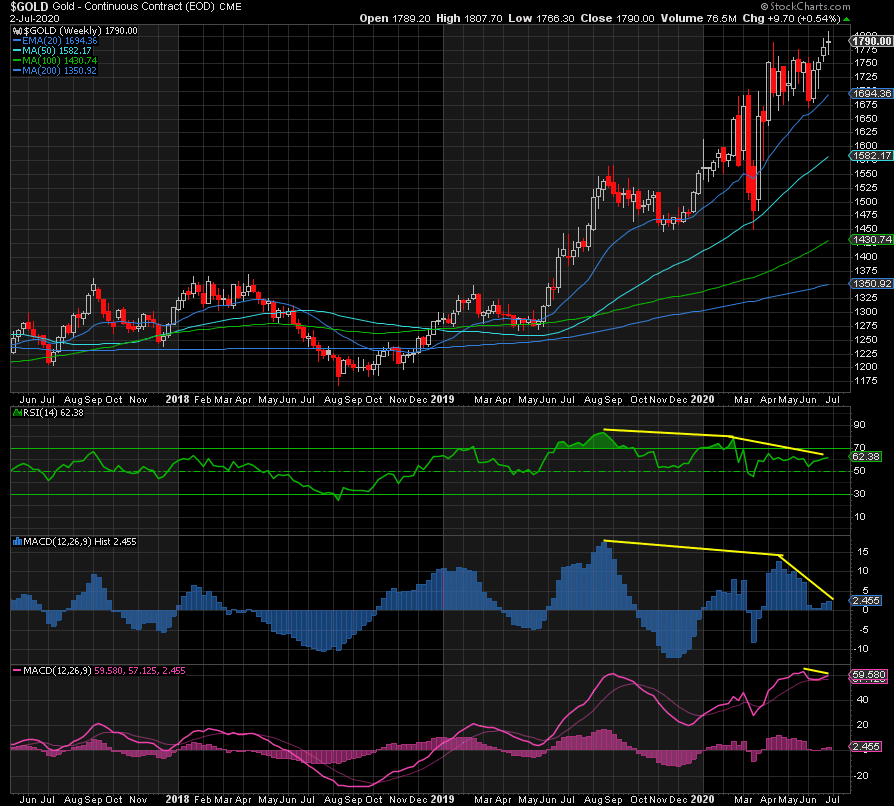The image size is (894, 806).
Task: Click the 2018 year label on time axis
Action: (x=178, y=399)
